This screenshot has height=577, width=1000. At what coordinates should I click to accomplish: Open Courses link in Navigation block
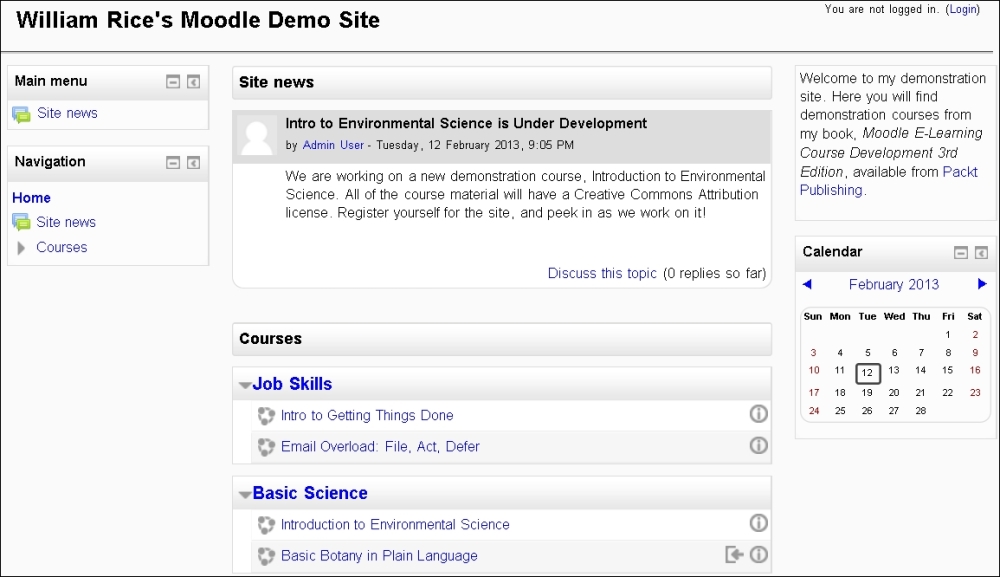[61, 247]
